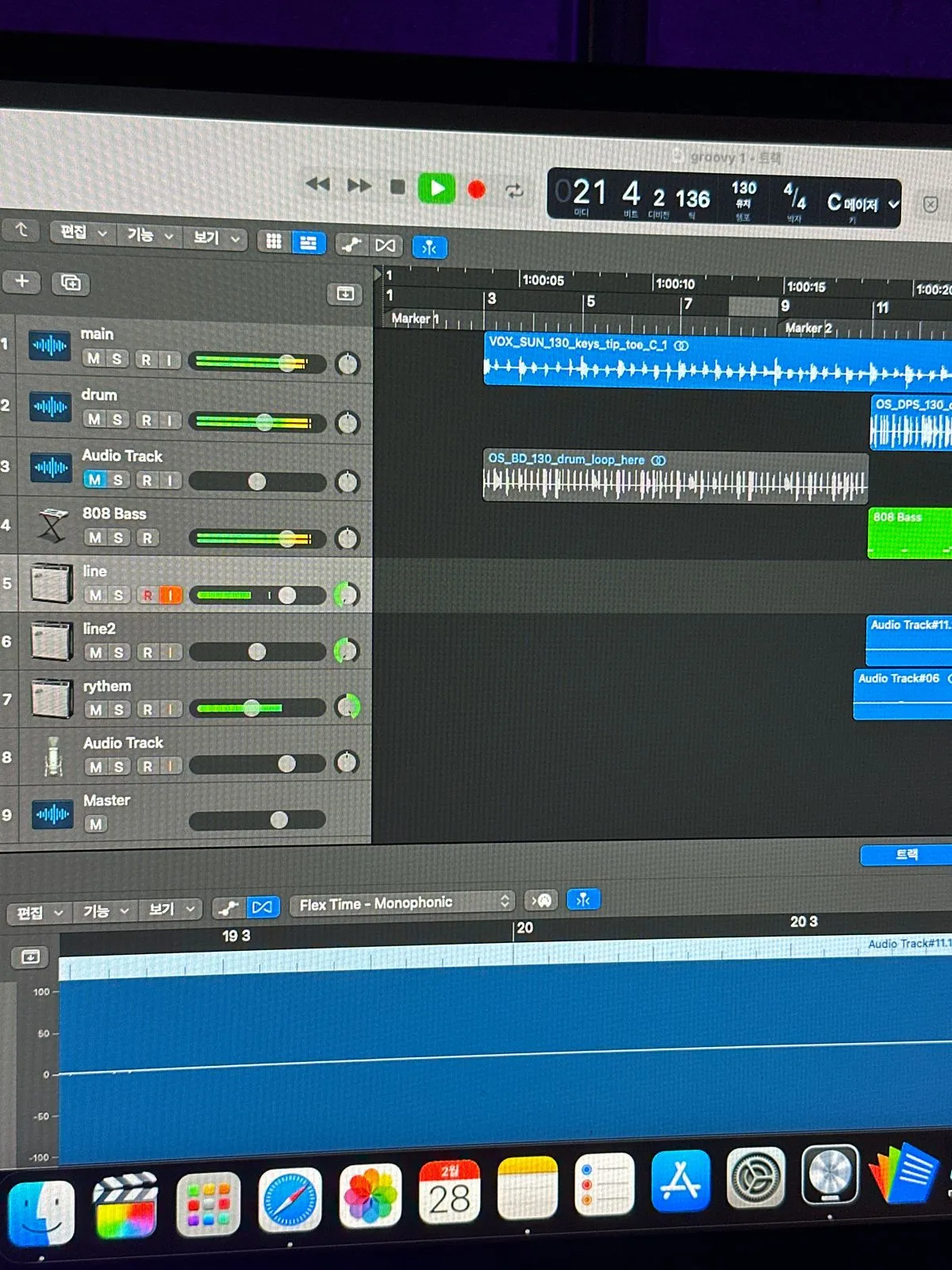This screenshot has height=1270, width=952.
Task: Add a new track with plus icon
Action: [22, 281]
